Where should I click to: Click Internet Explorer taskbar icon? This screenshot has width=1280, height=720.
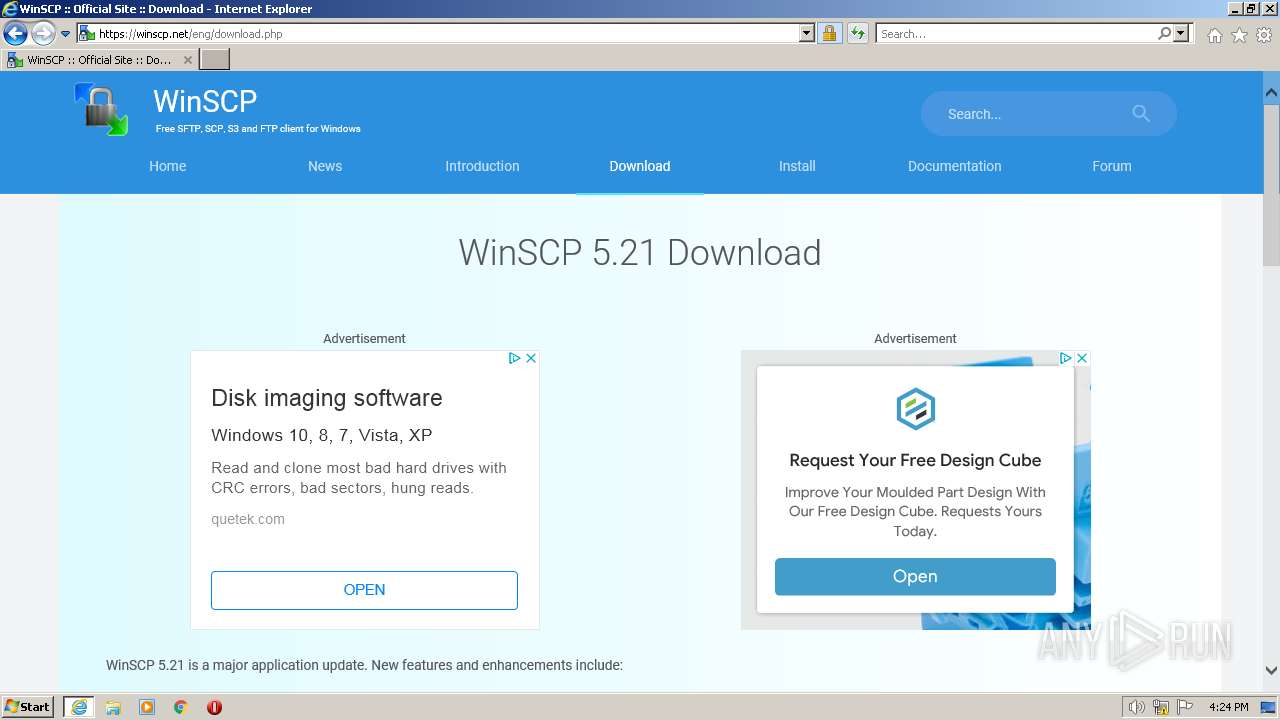tap(79, 707)
